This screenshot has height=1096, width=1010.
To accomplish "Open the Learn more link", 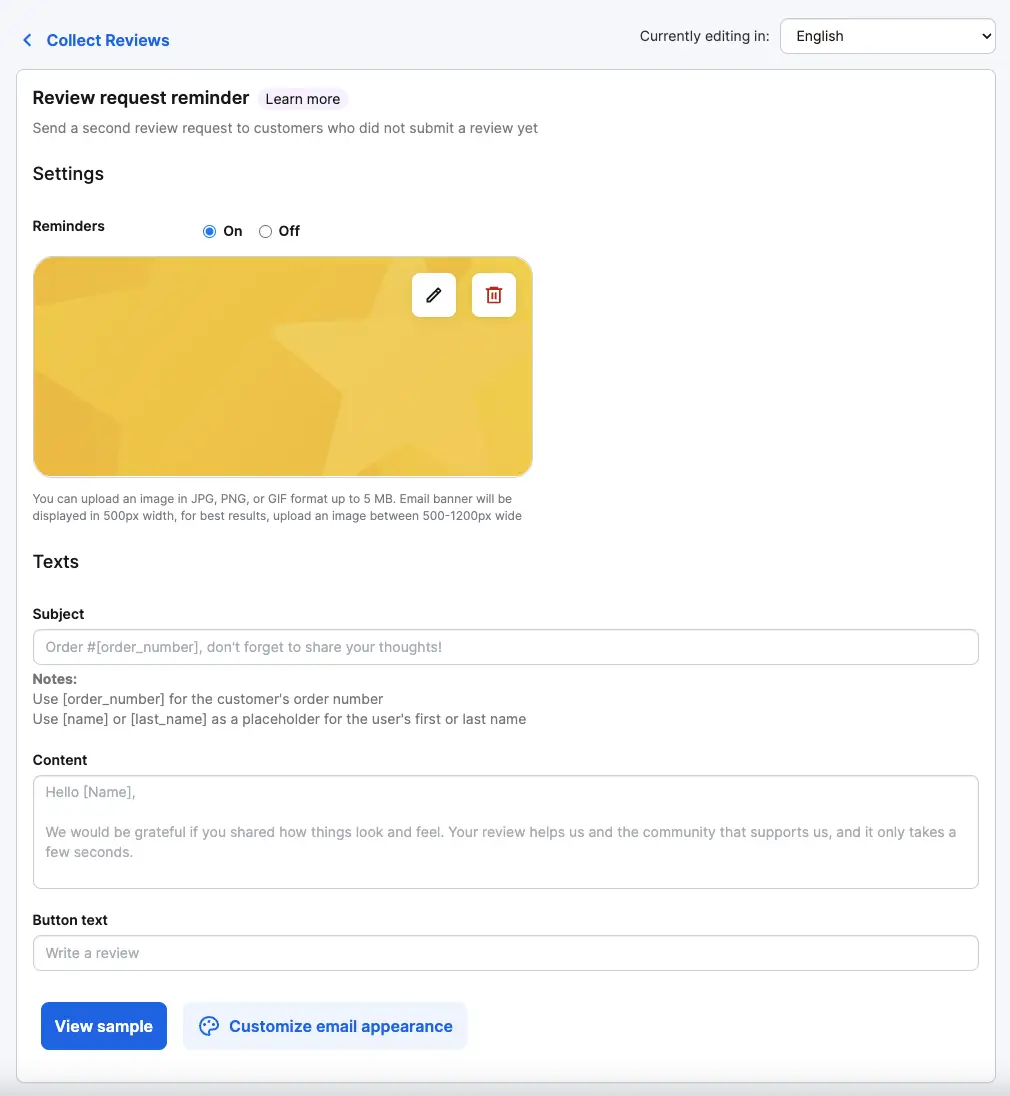I will click(x=303, y=99).
